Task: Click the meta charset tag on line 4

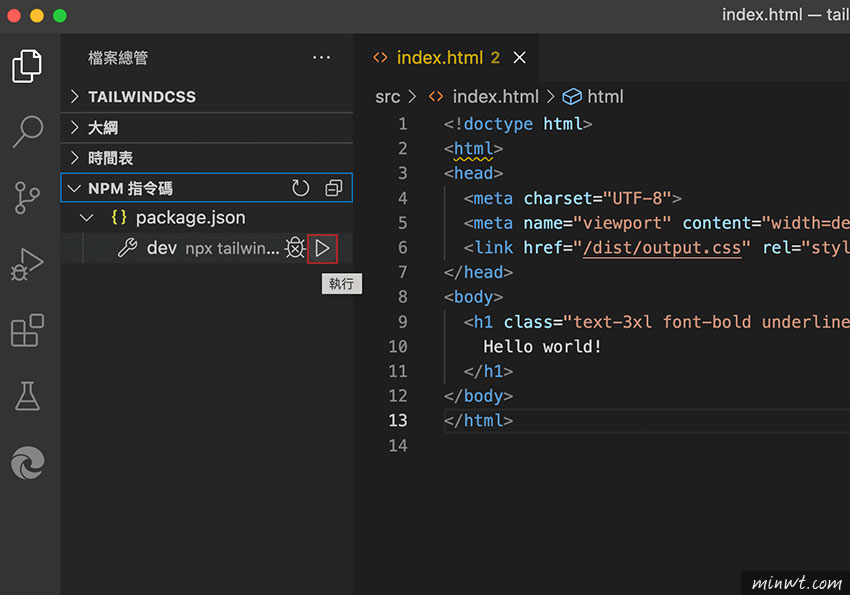Action: coord(572,198)
